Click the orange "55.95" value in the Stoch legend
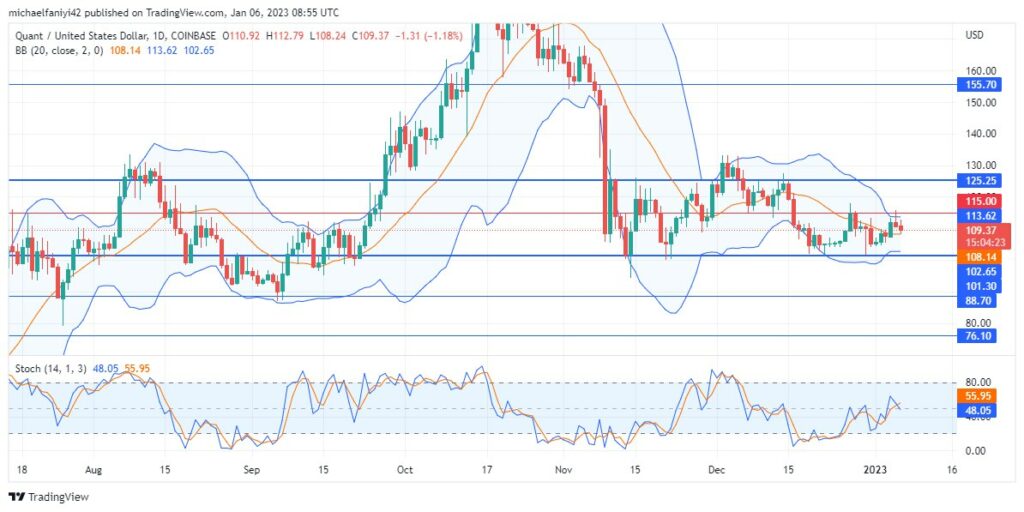This screenshot has width=1024, height=512. pyautogui.click(x=137, y=368)
